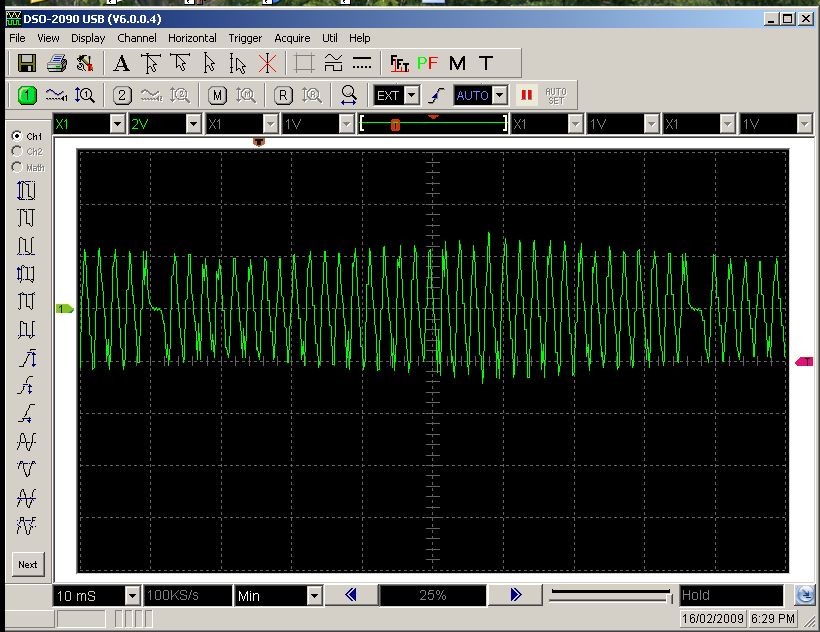This screenshot has height=632, width=820.
Task: Click the 25% position field
Action: pos(432,595)
